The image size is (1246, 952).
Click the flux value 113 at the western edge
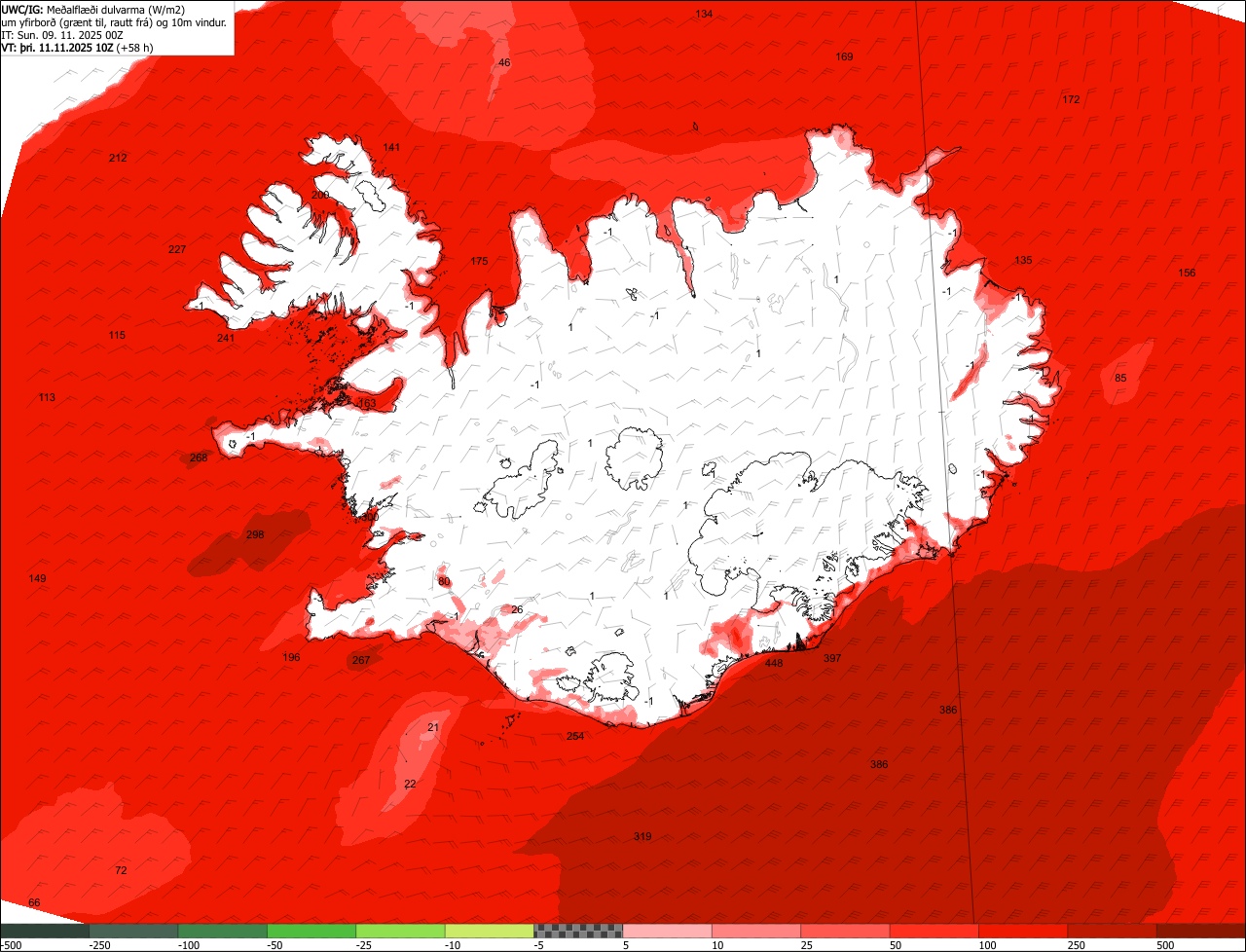point(47,397)
